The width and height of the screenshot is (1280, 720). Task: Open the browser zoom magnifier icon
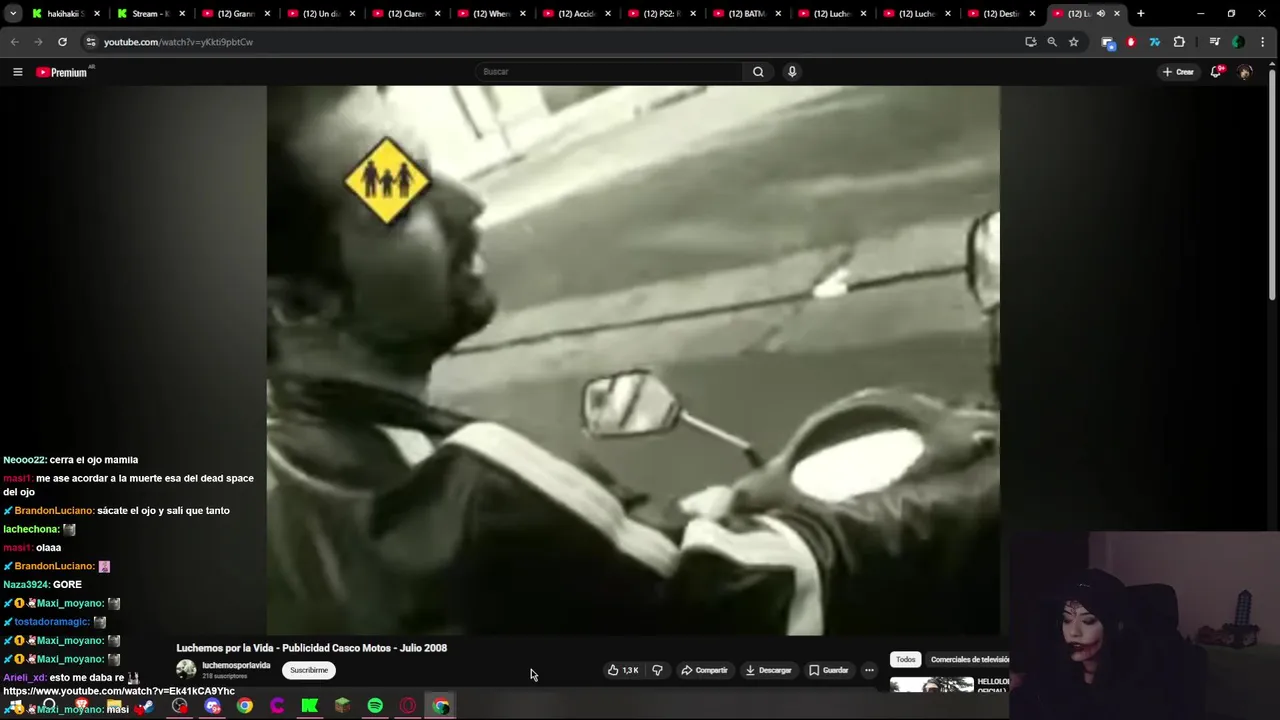tap(1052, 42)
